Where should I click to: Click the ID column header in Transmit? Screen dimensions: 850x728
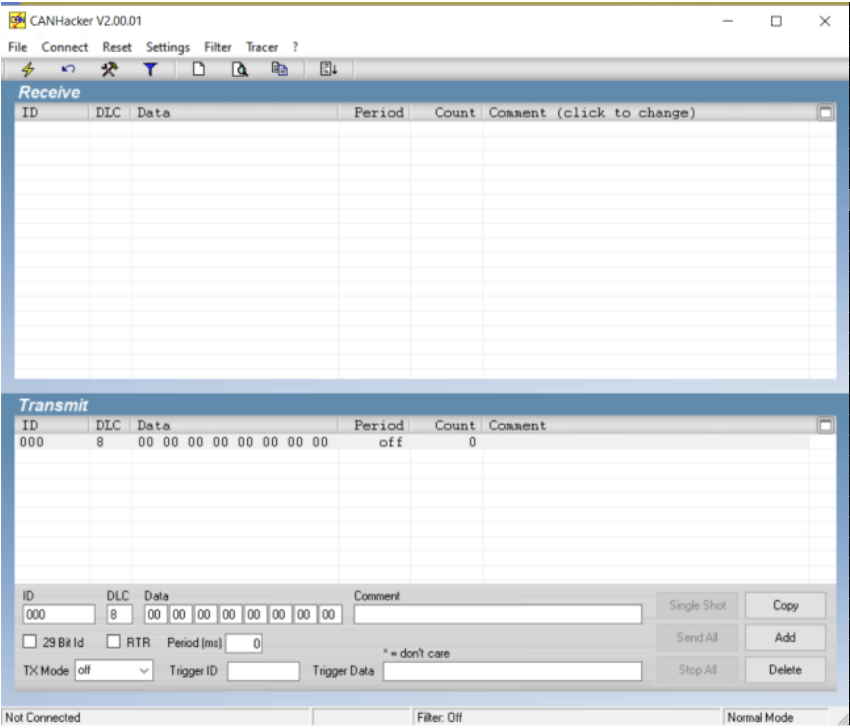point(52,426)
